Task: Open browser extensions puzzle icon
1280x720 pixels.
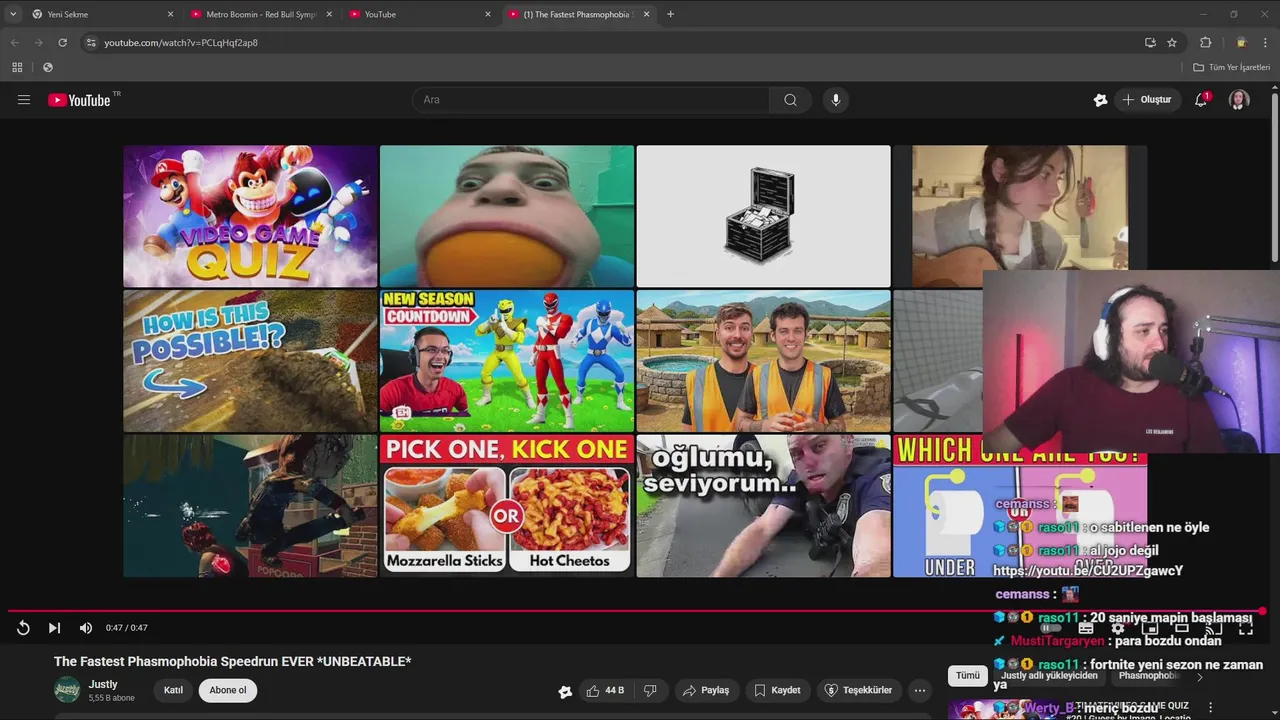Action: (1205, 43)
